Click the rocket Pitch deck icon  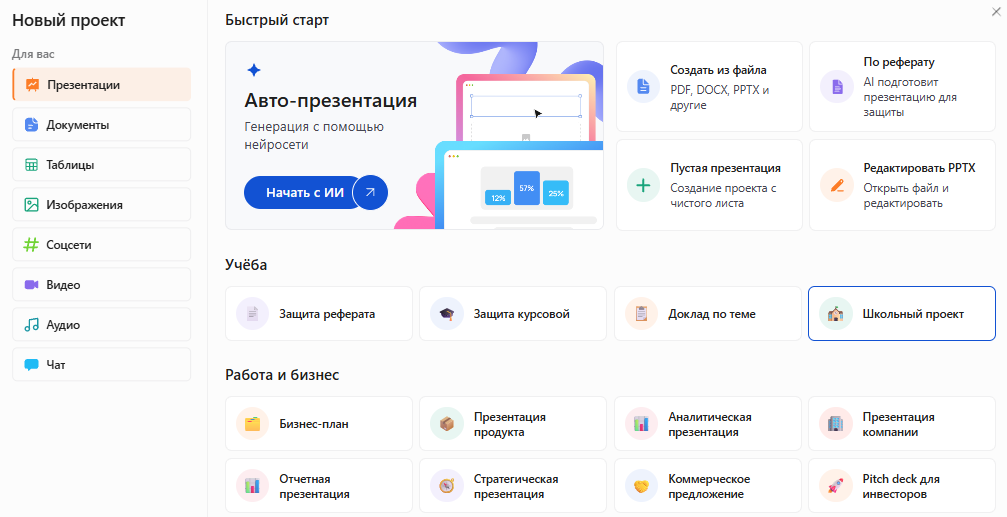click(836, 486)
